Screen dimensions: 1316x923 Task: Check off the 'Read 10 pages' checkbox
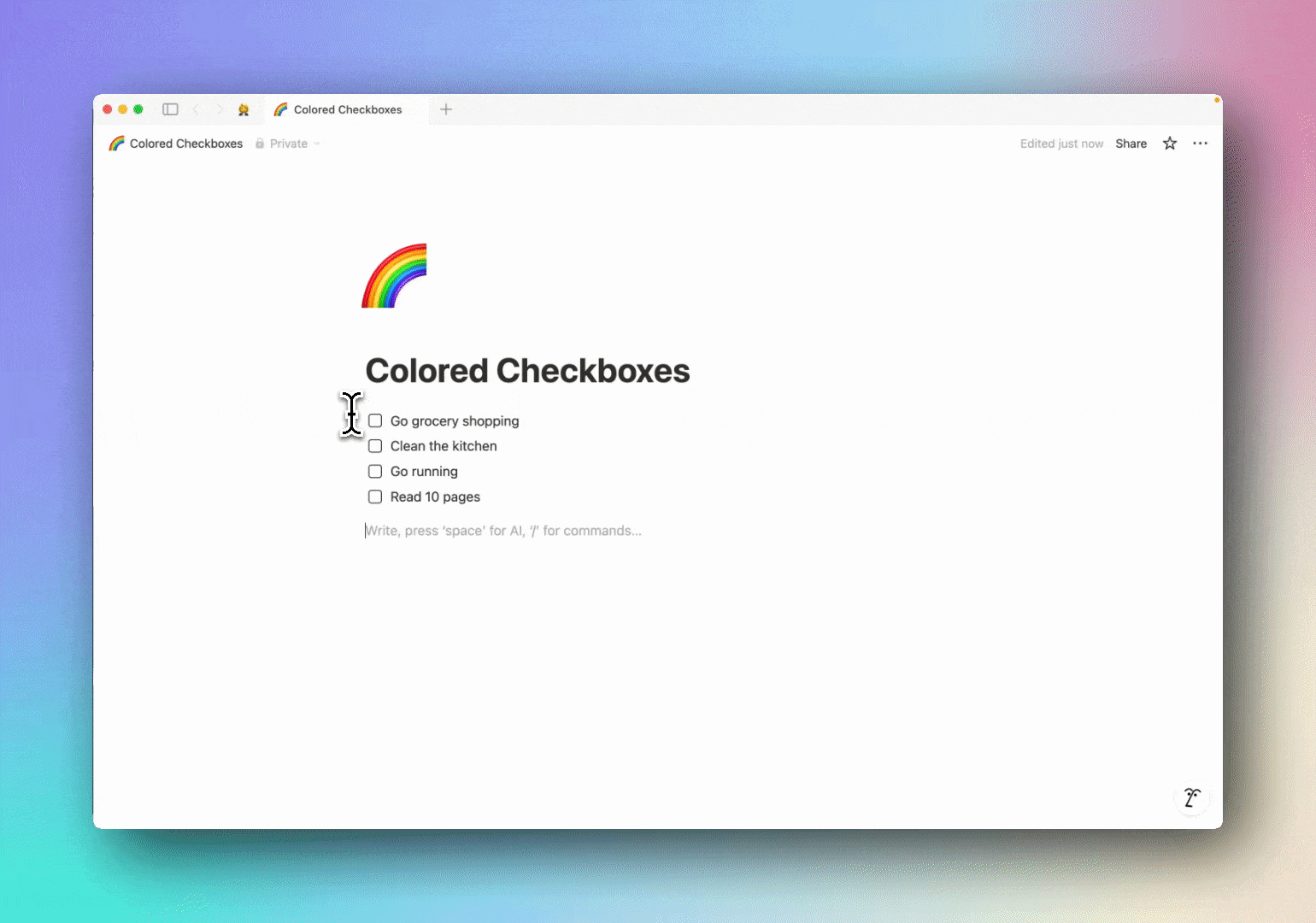(x=375, y=497)
